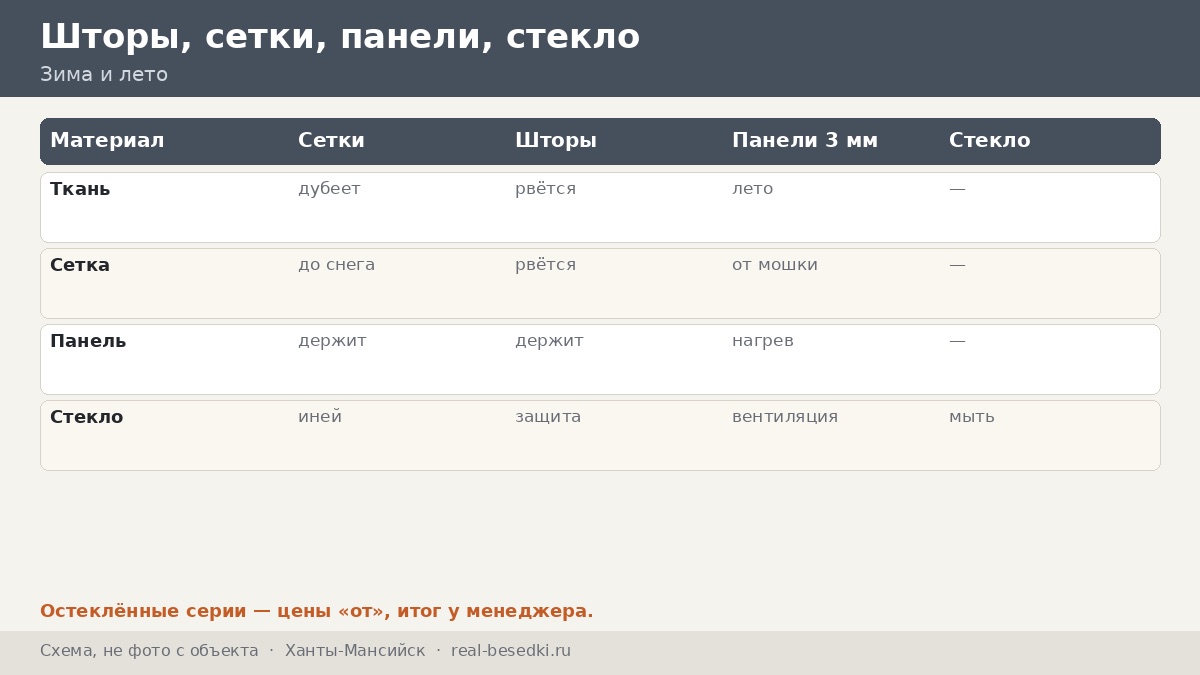Click the "лето" cell
Screen dimensions: 1200x675
click(752, 189)
